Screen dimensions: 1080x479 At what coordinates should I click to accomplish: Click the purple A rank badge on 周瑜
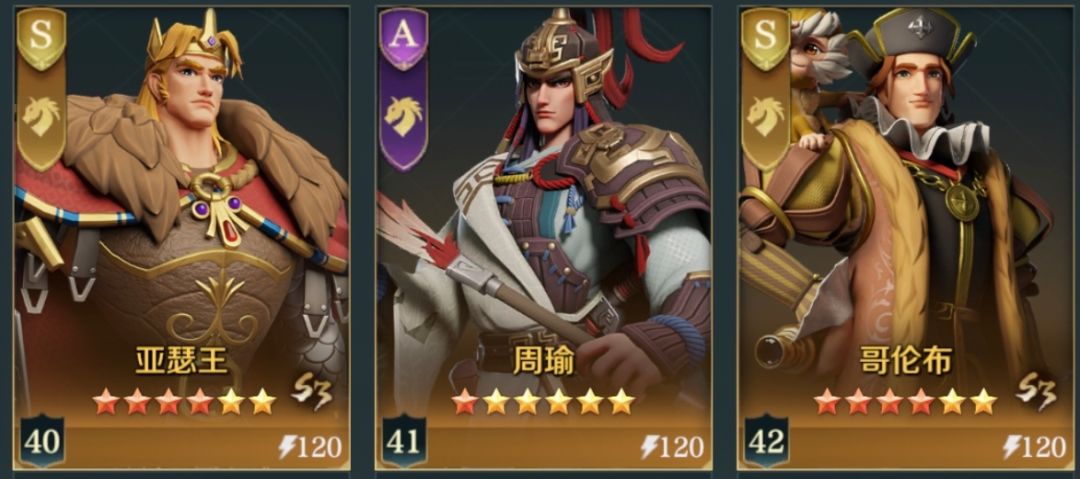(x=404, y=38)
